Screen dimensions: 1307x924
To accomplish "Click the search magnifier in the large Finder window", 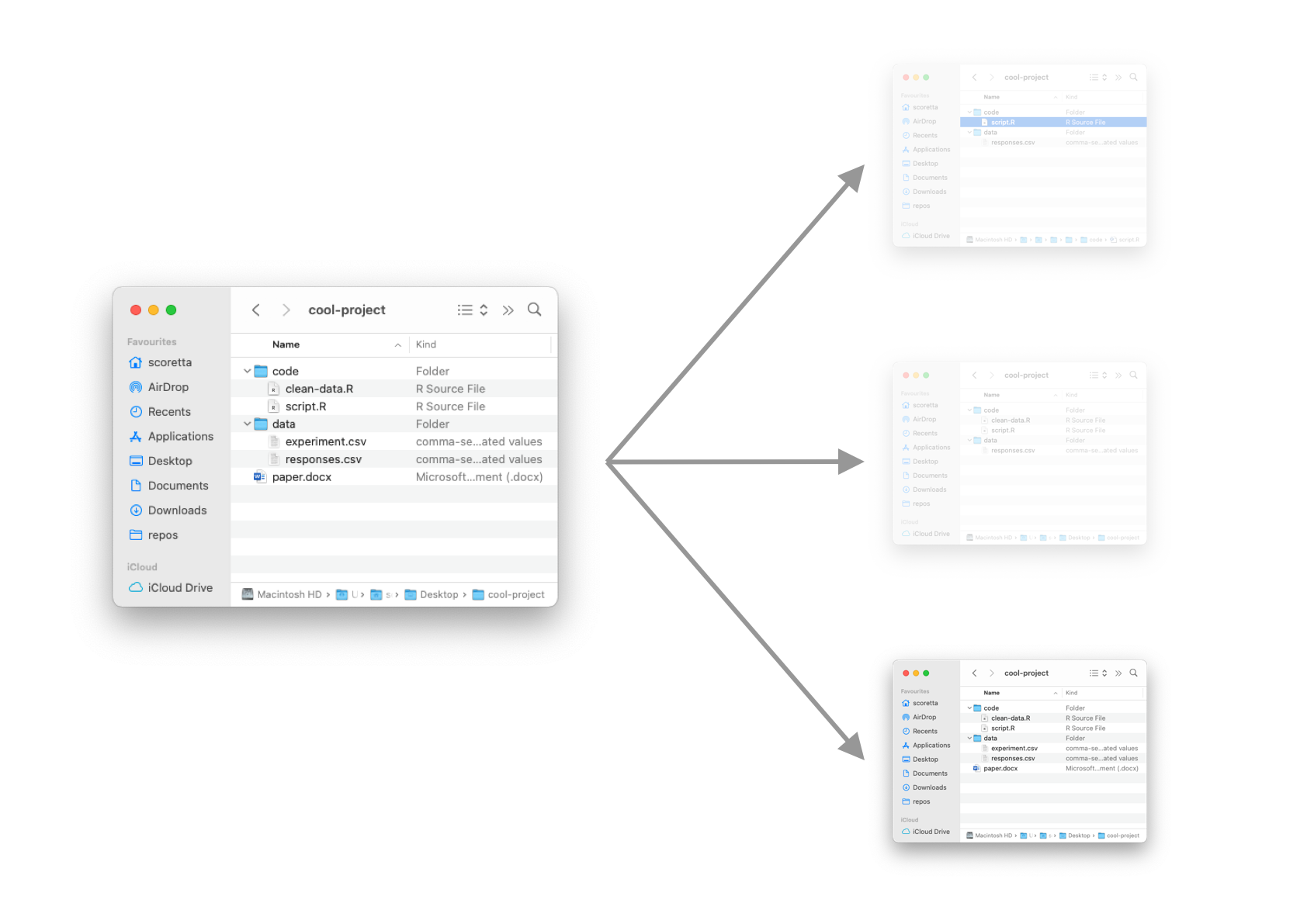I will pos(534,310).
